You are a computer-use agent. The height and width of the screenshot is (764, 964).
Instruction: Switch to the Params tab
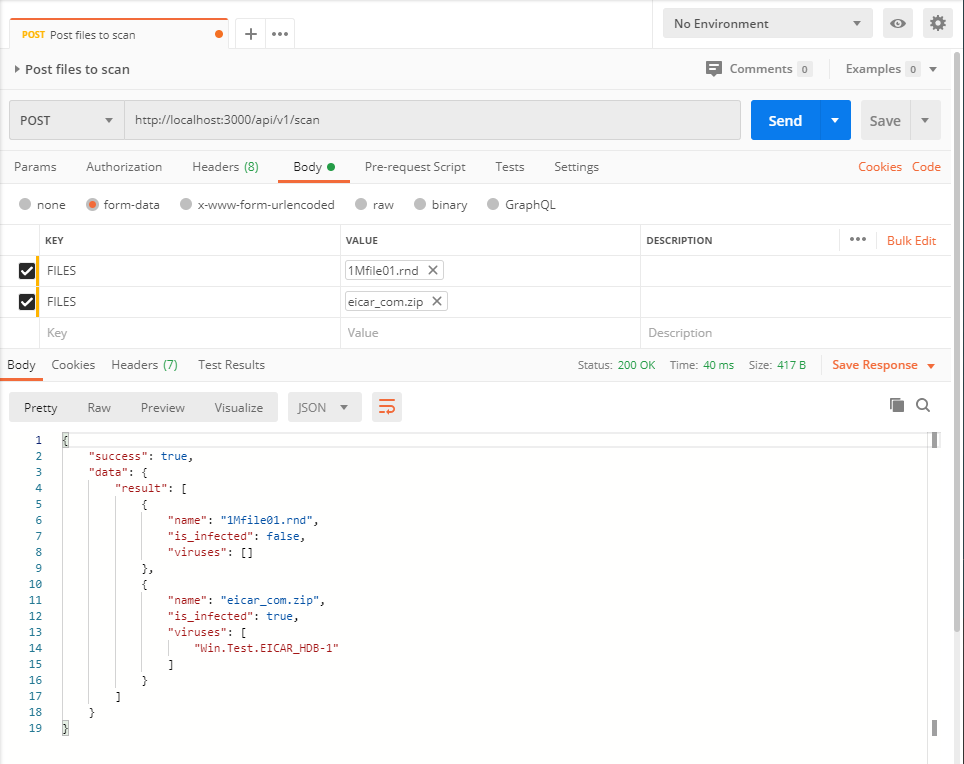coord(35,167)
